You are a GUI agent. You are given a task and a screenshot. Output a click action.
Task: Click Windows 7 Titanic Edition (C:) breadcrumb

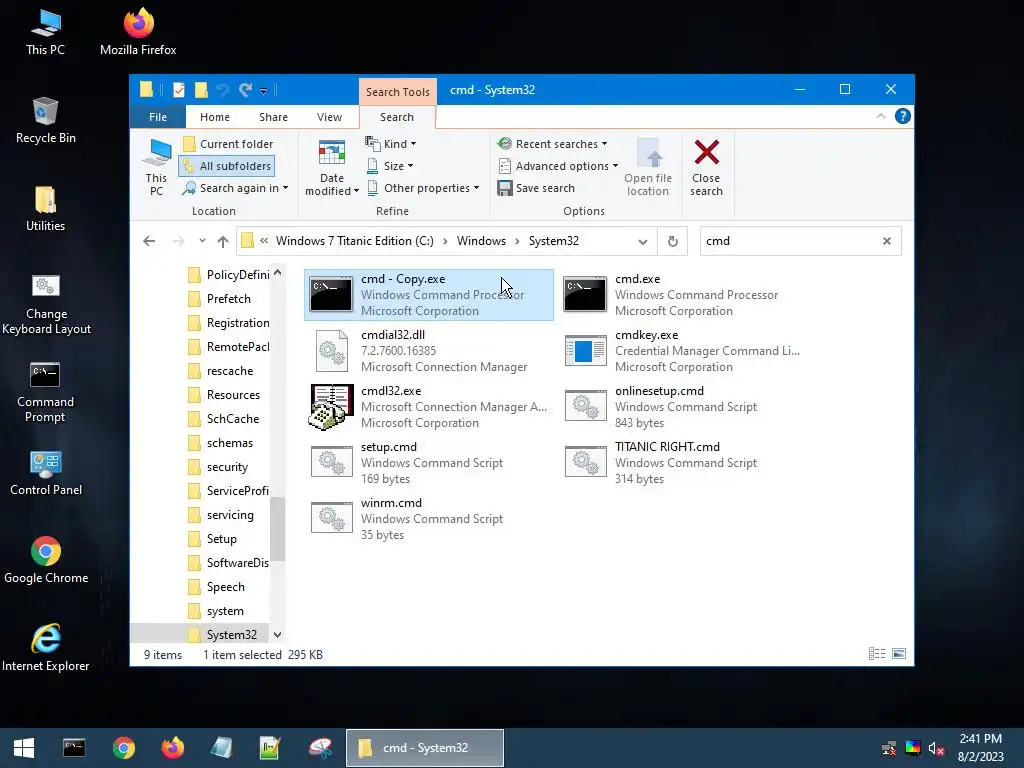(x=355, y=241)
